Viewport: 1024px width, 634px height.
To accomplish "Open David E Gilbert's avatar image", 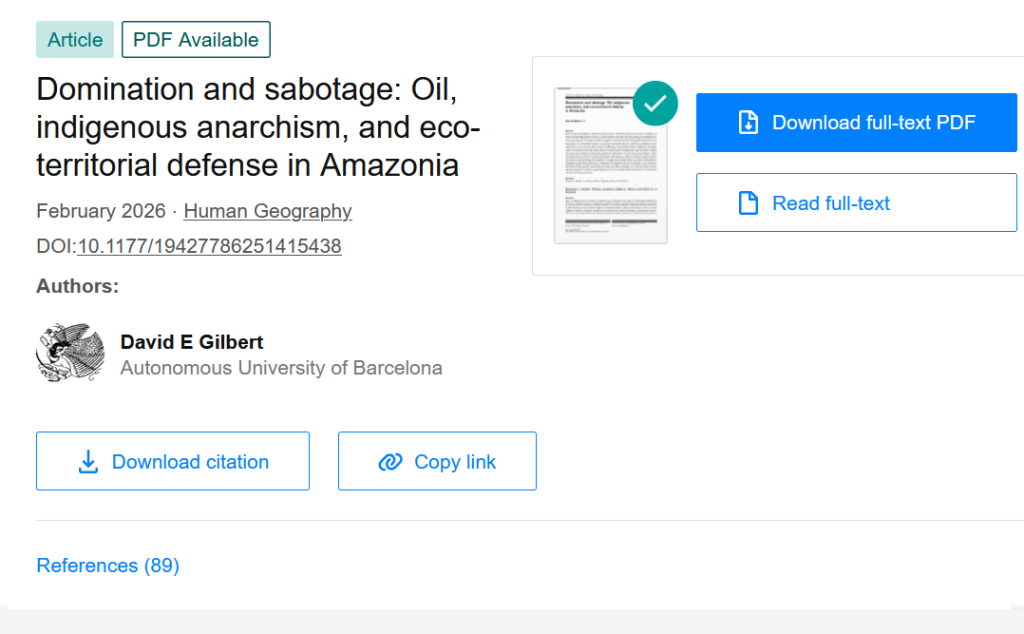I will (71, 353).
